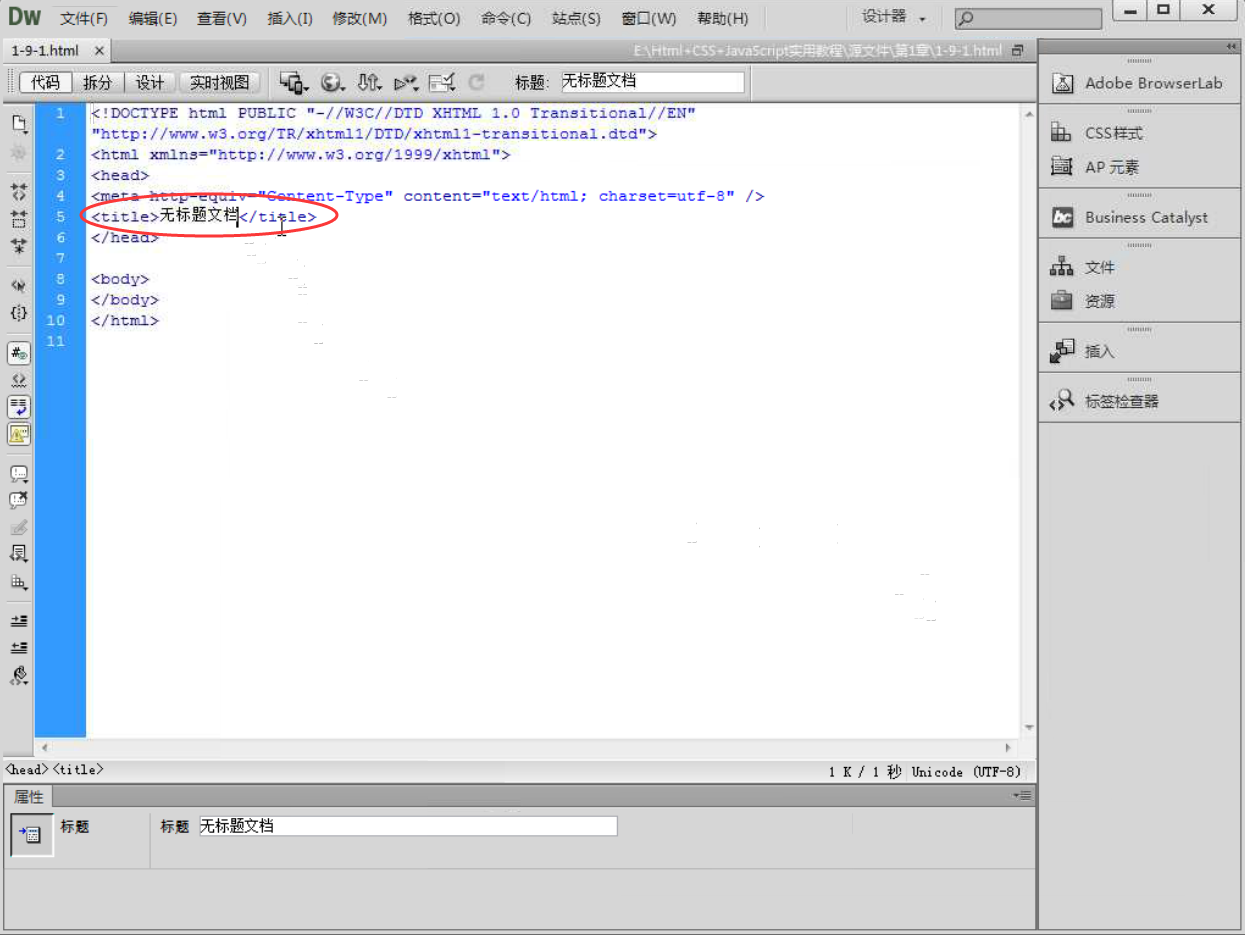Enable 实时视图 live view
Image resolution: width=1245 pixels, height=935 pixels.
point(220,83)
